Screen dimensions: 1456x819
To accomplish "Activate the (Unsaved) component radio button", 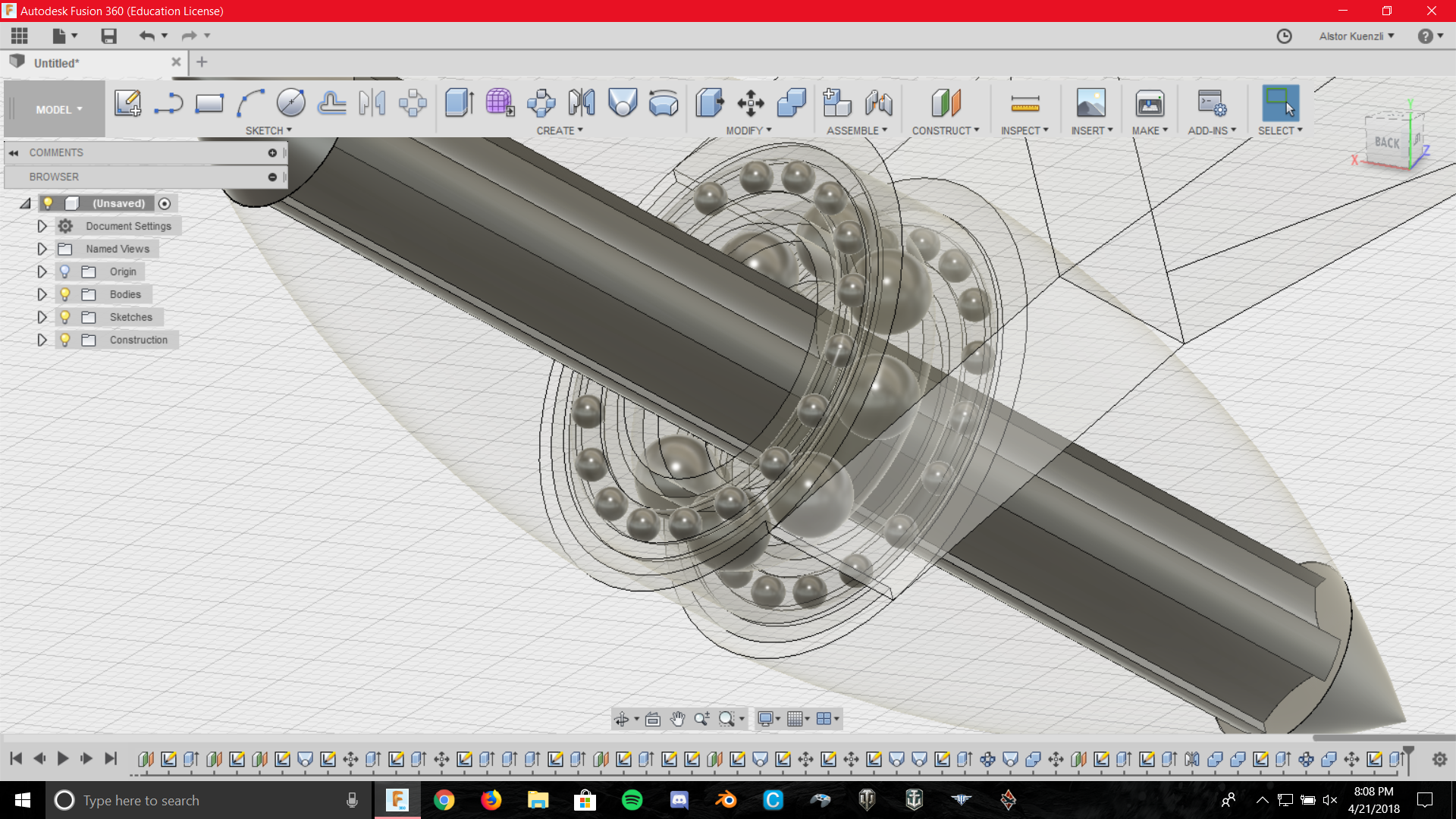I will tap(165, 203).
